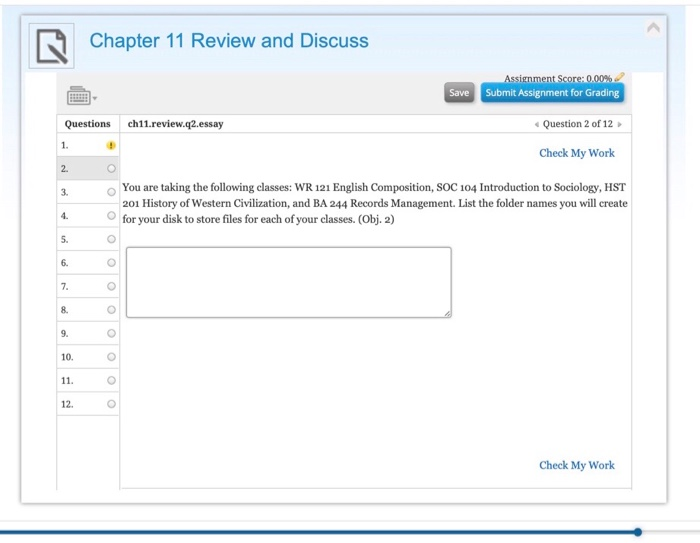This screenshot has width=700, height=543.
Task: Select the question 2 status circle
Action: point(111,168)
